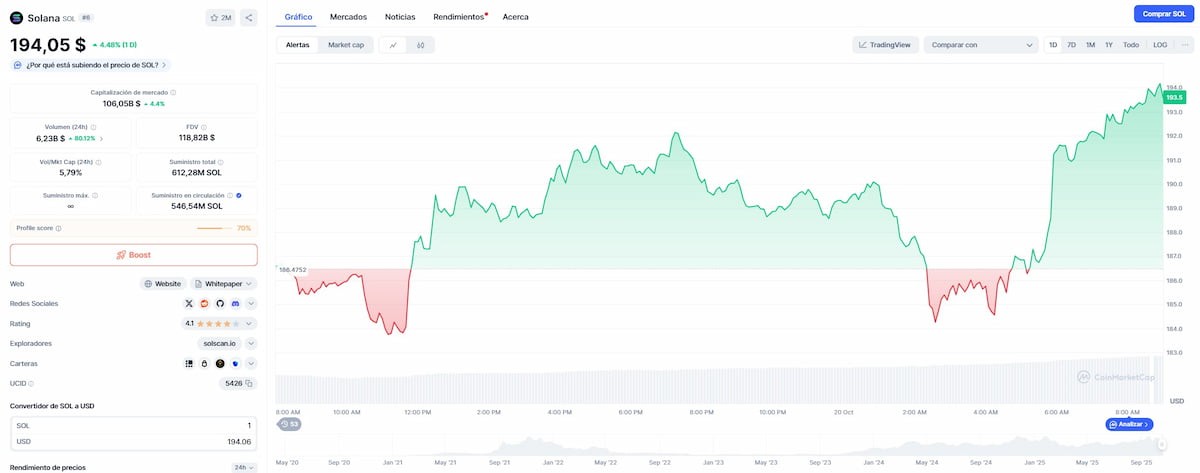Image resolution: width=1200 pixels, height=473 pixels.
Task: Click the Boost button
Action: (x=133, y=255)
